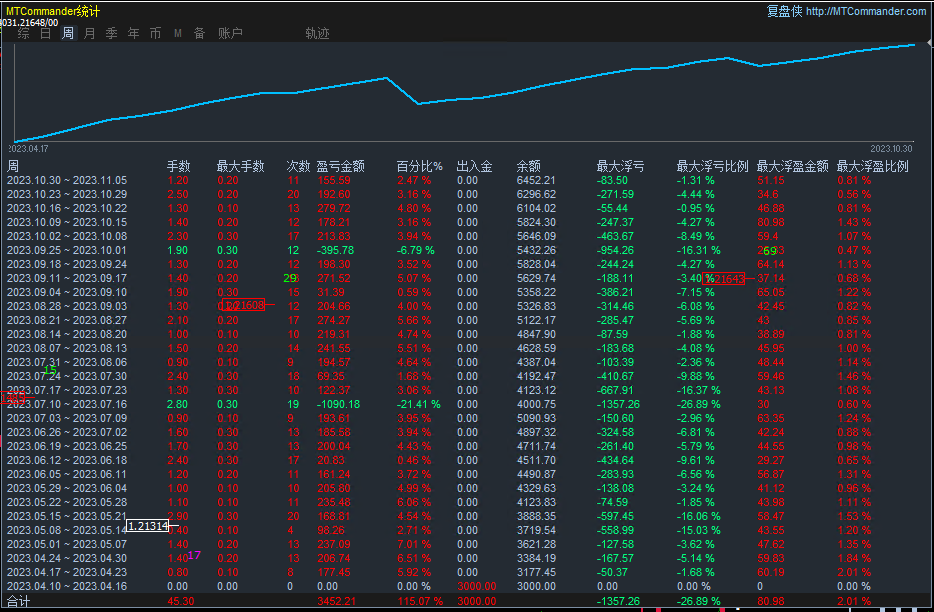The width and height of the screenshot is (934, 612).
Task: Click the MTCommander统计 window title
Action: pos(52,11)
